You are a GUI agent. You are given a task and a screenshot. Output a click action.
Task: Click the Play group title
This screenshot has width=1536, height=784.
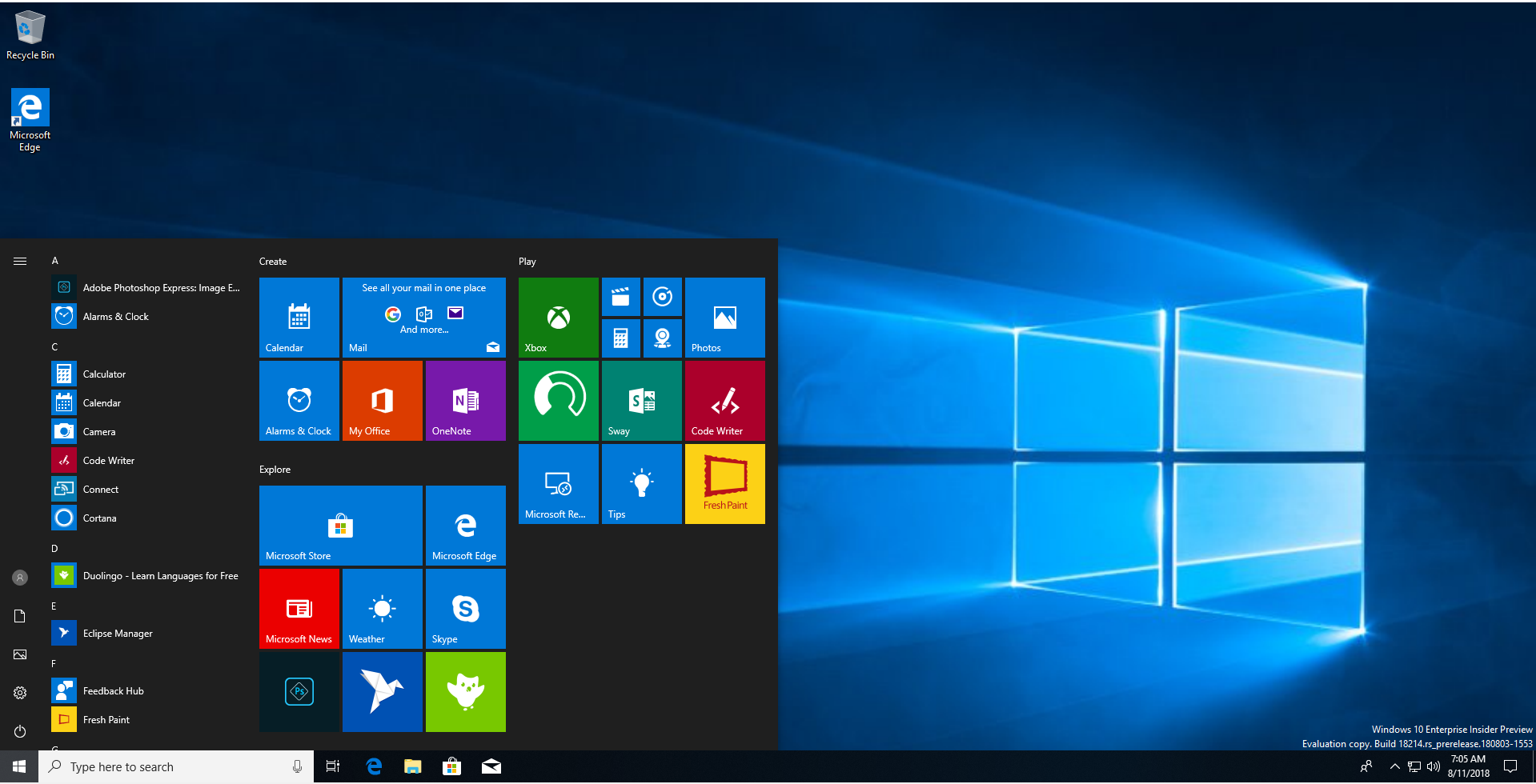pos(527,262)
